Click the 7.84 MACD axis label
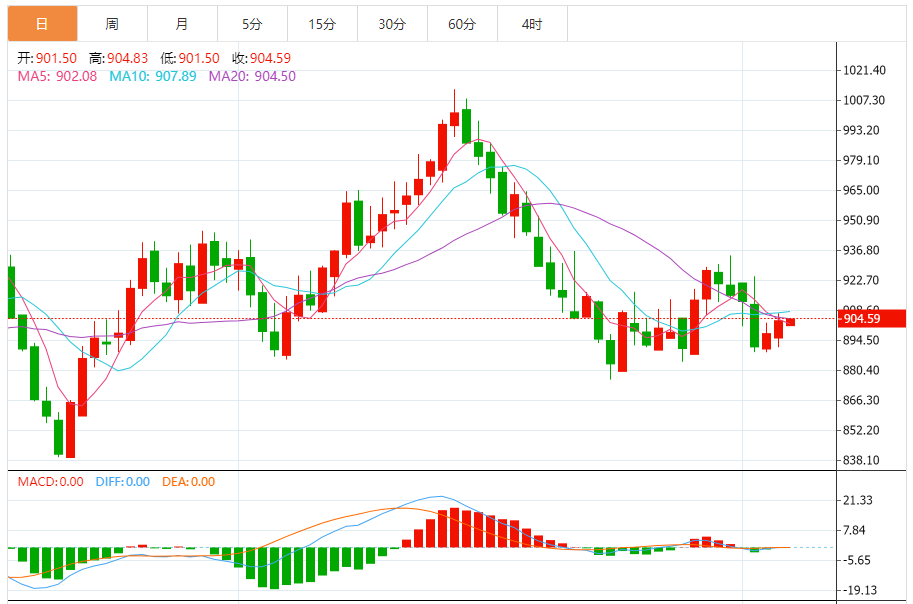913x604 pixels. point(854,531)
